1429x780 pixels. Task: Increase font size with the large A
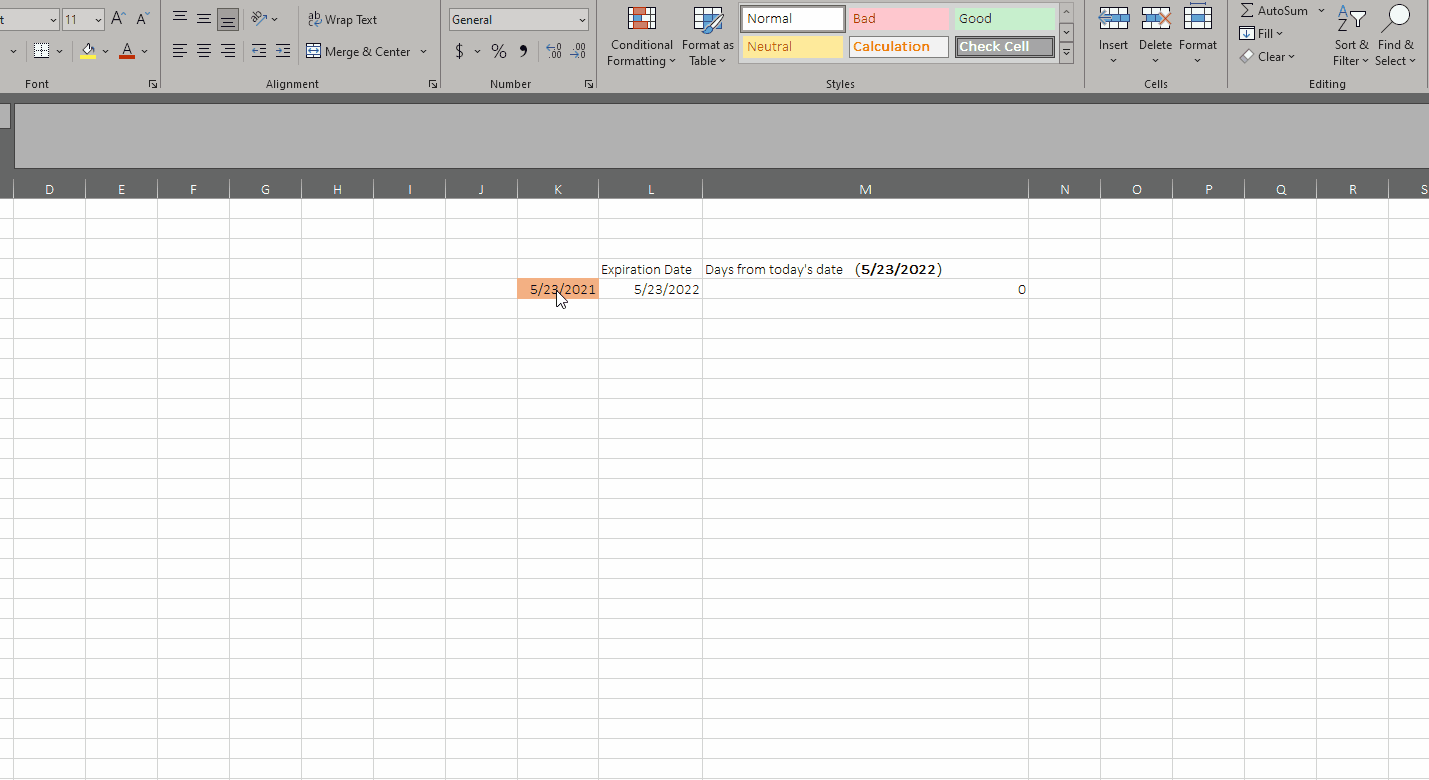pyautogui.click(x=118, y=19)
